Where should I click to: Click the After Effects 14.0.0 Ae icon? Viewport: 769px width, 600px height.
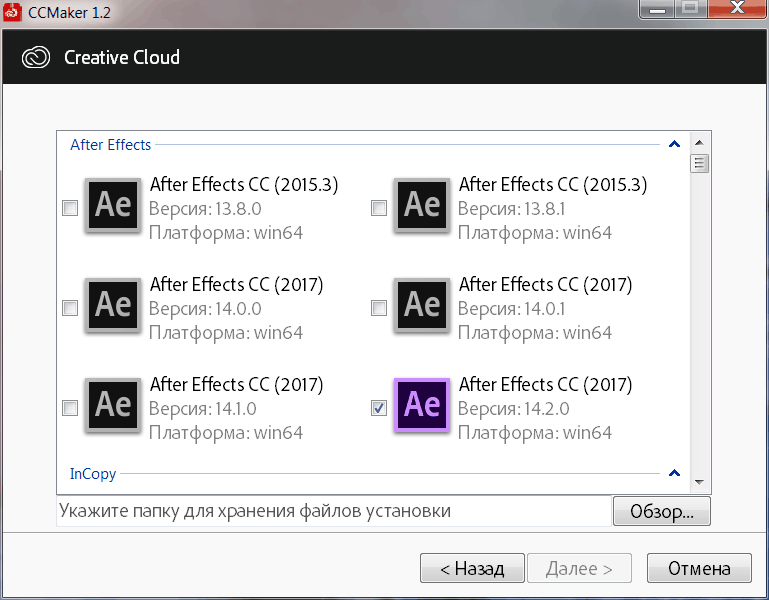(113, 305)
